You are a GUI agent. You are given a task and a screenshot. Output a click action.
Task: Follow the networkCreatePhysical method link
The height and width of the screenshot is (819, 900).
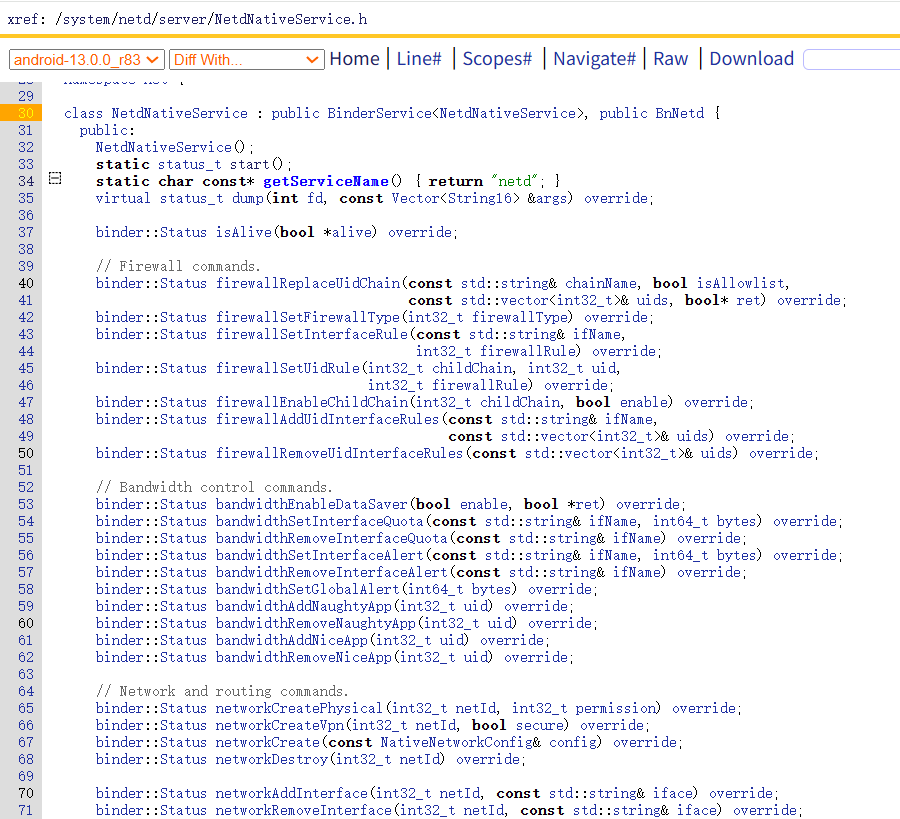299,708
